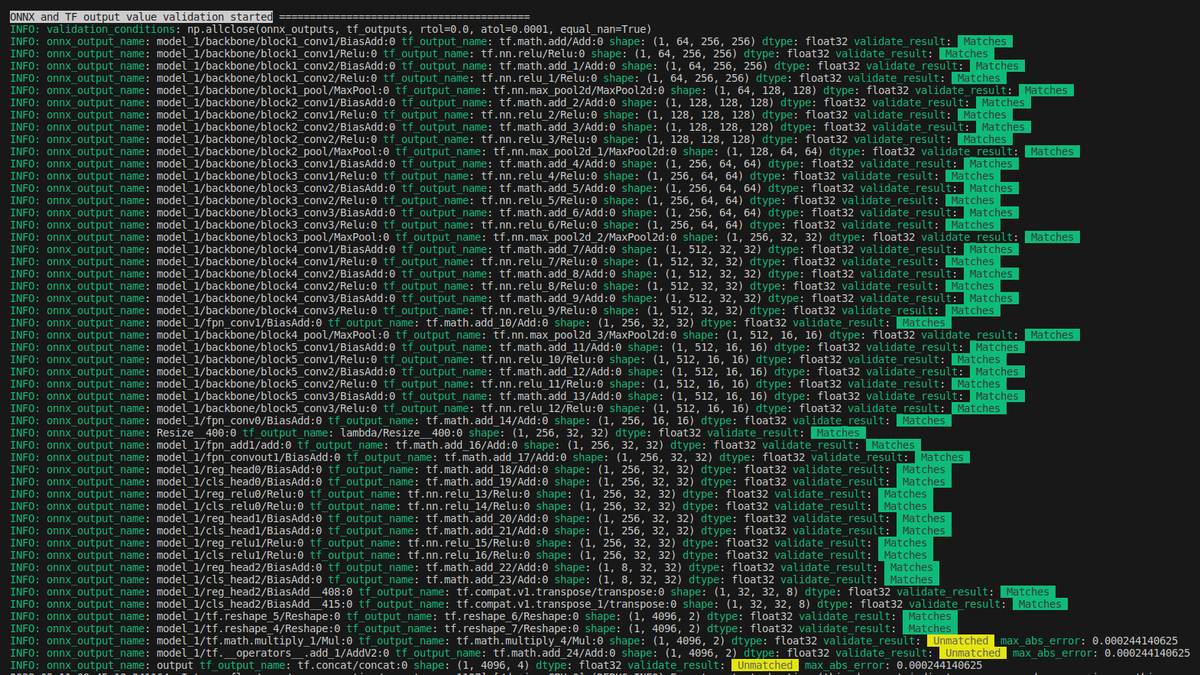1200x675 pixels.
Task: Click 'tf.math.add_19/Add:0' tf output name
Action: [x=487, y=481]
